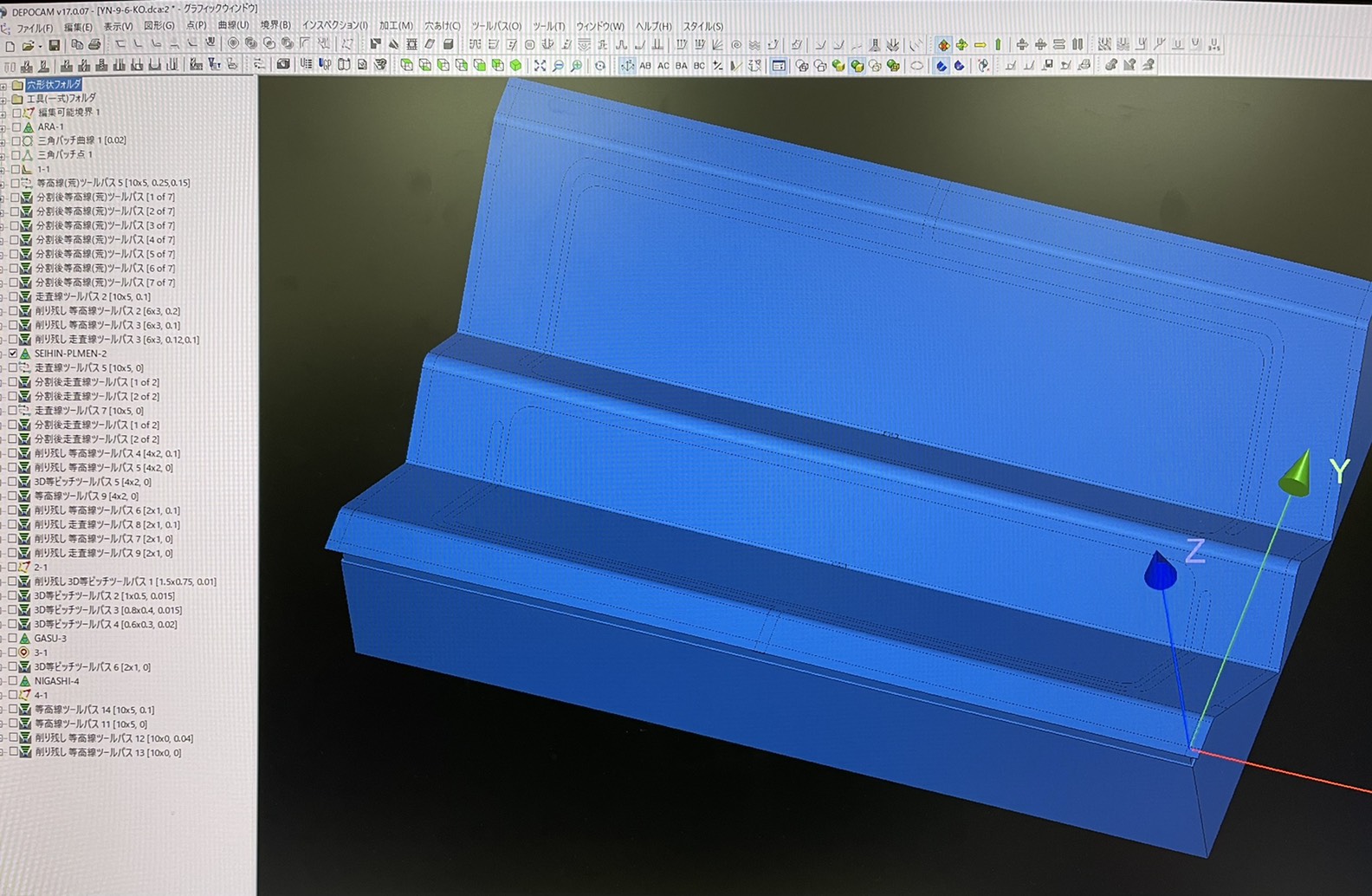This screenshot has width=1372, height=896.
Task: Click the AC view toolbar button
Action: (663, 65)
